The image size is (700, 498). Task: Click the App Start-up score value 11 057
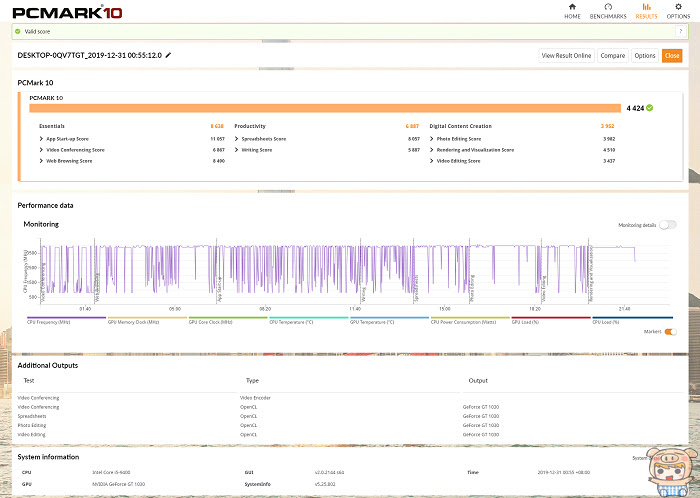click(217, 139)
